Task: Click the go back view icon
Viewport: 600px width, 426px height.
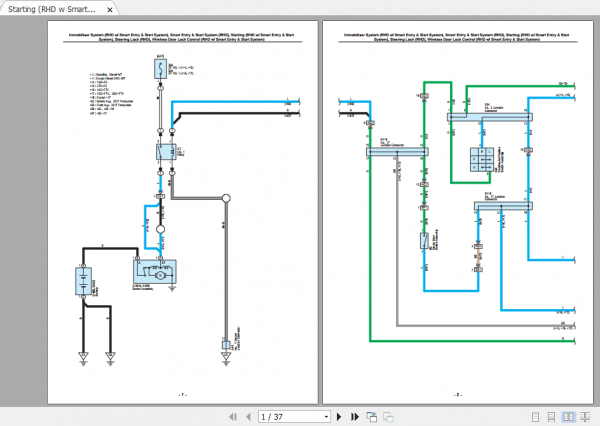Action: point(369,416)
